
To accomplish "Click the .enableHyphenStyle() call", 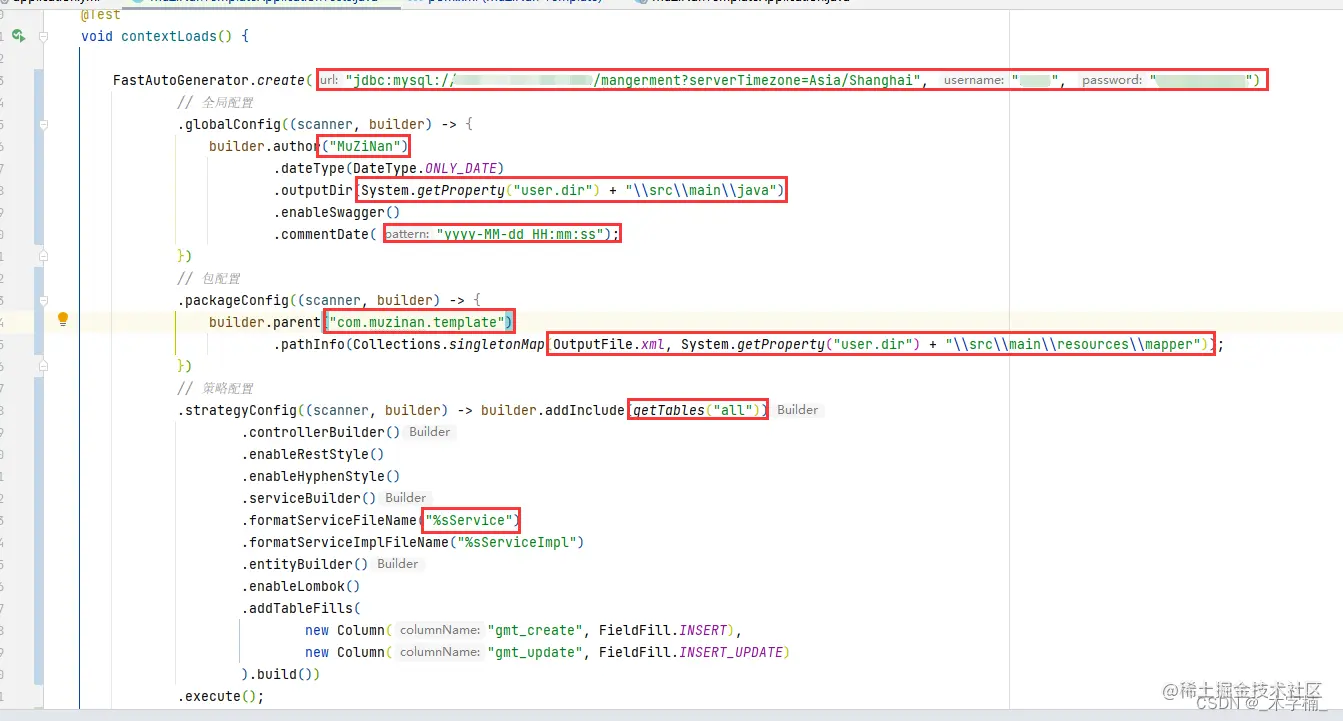I will coord(320,476).
